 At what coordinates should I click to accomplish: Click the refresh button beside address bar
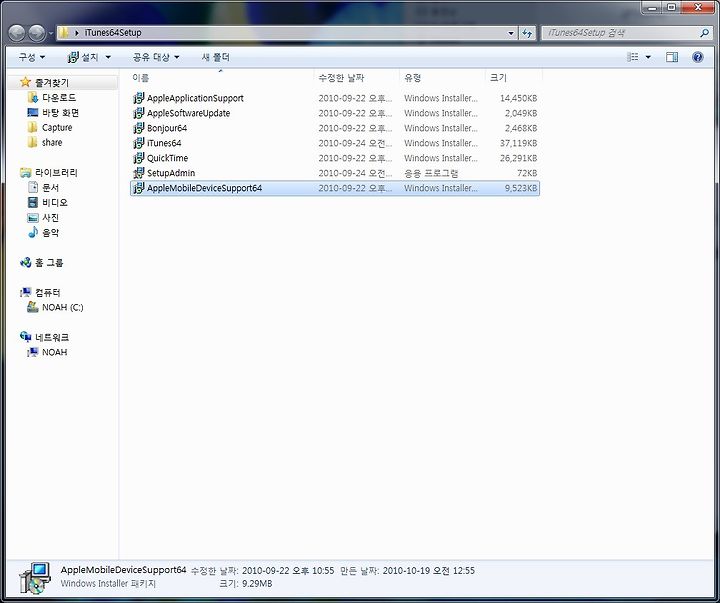(527, 33)
